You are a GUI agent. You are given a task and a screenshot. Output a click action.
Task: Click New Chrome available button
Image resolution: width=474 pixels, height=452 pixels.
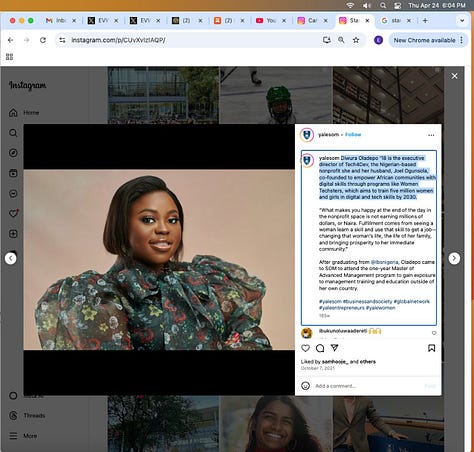pos(424,40)
